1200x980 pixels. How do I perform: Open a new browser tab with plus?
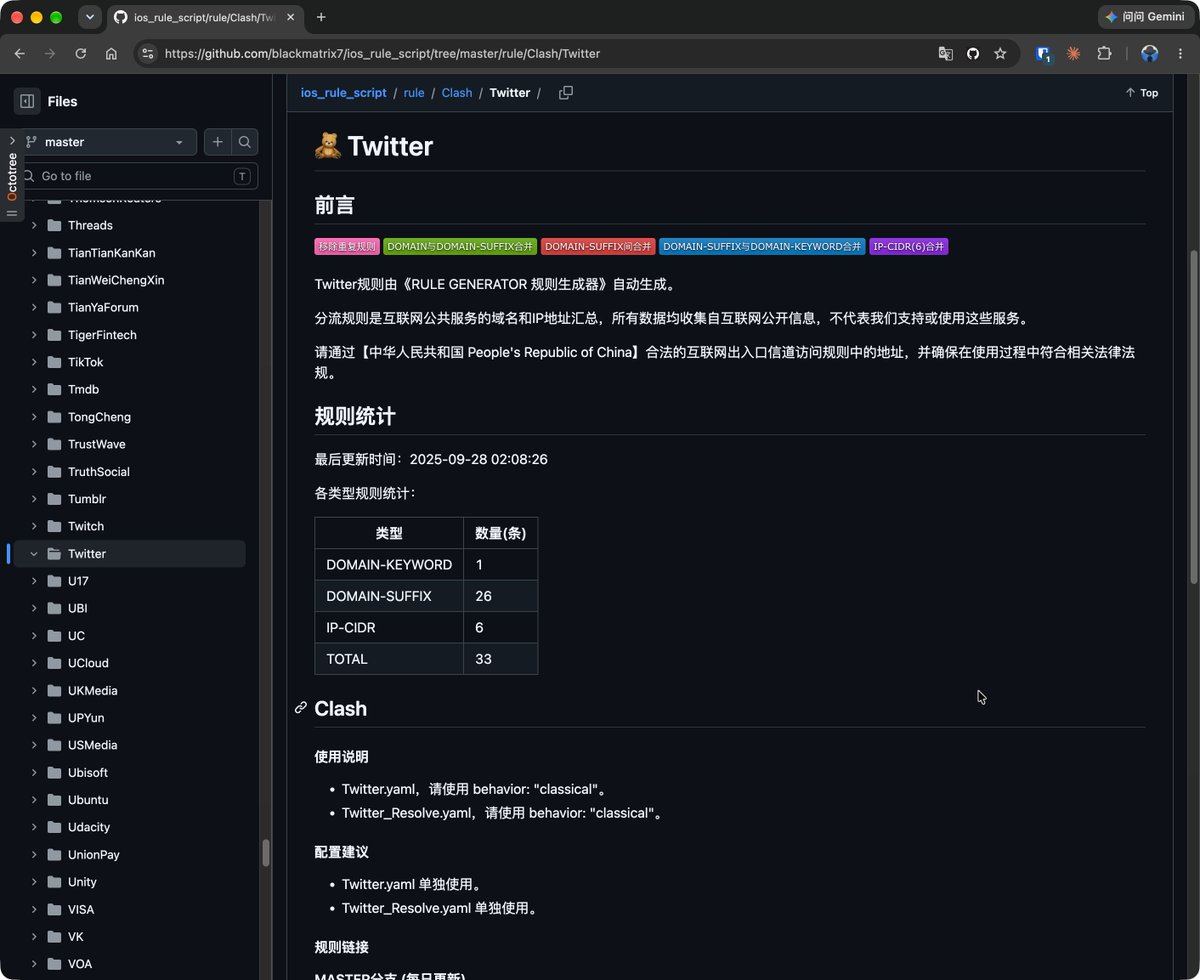321,17
